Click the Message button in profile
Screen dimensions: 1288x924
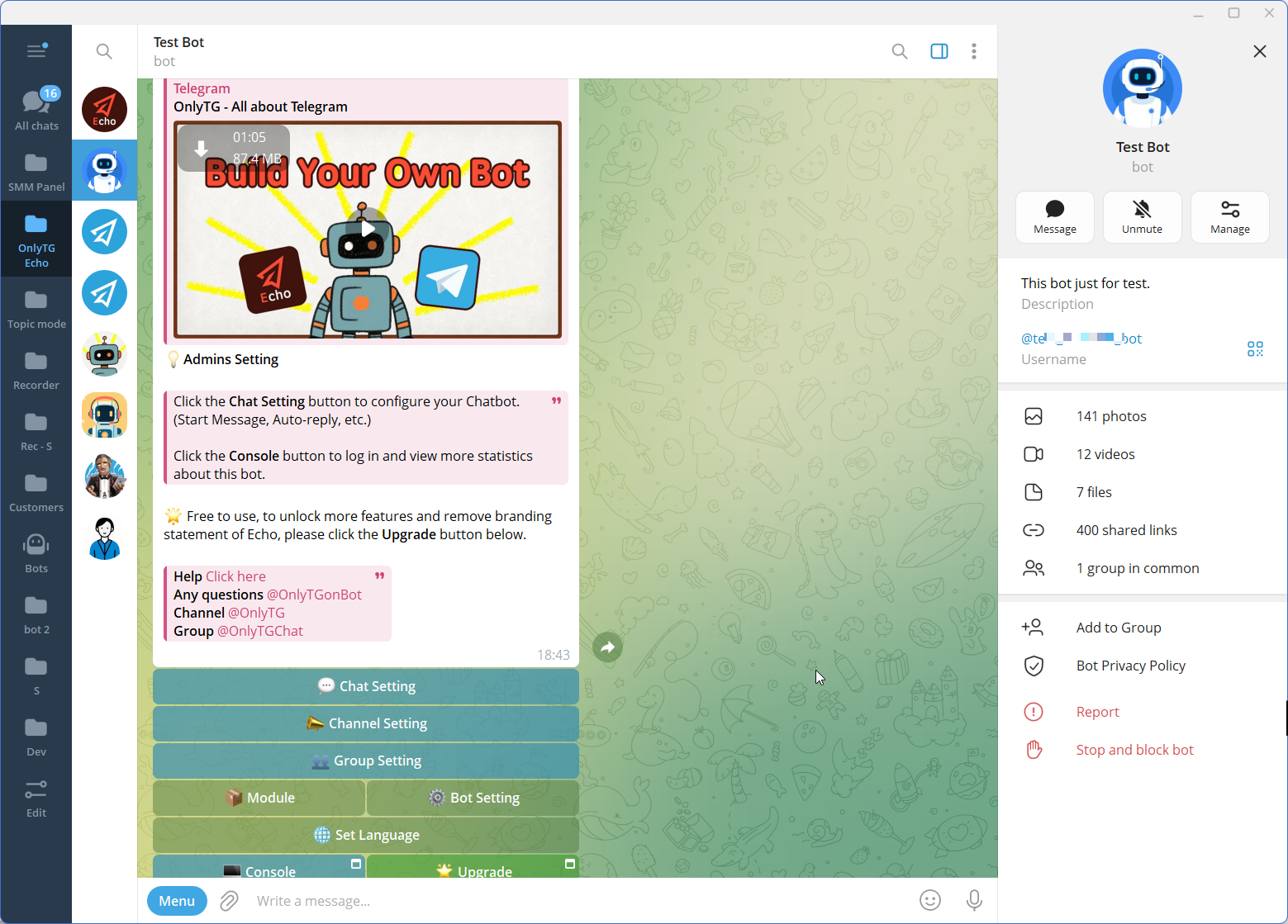point(1055,217)
